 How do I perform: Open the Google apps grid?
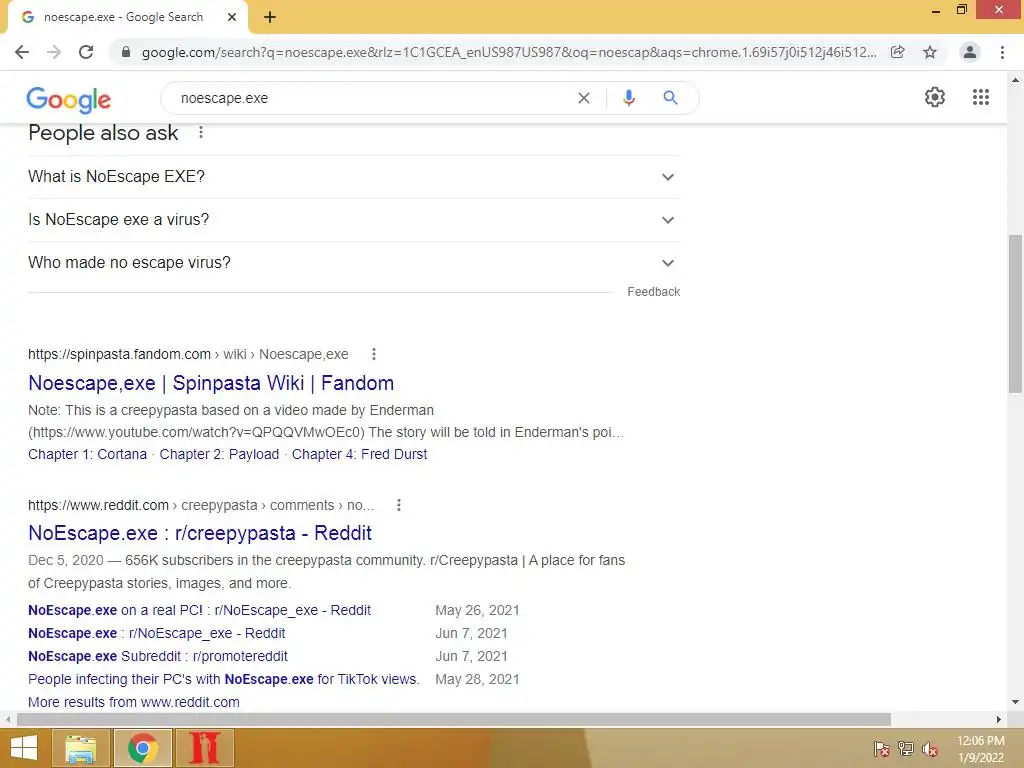[x=981, y=97]
